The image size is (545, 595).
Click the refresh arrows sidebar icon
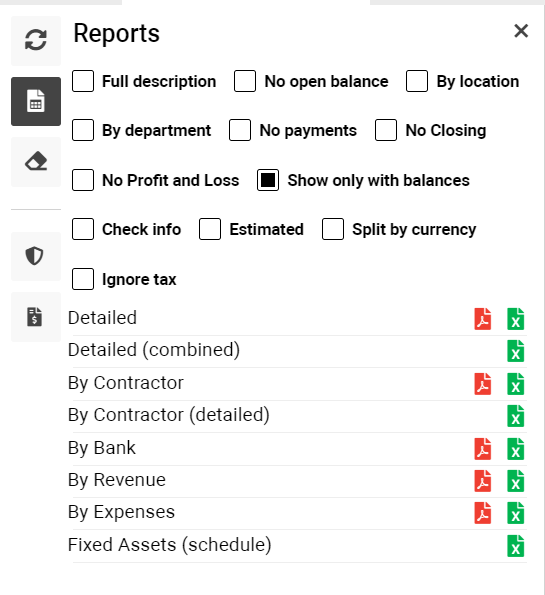coord(36,41)
